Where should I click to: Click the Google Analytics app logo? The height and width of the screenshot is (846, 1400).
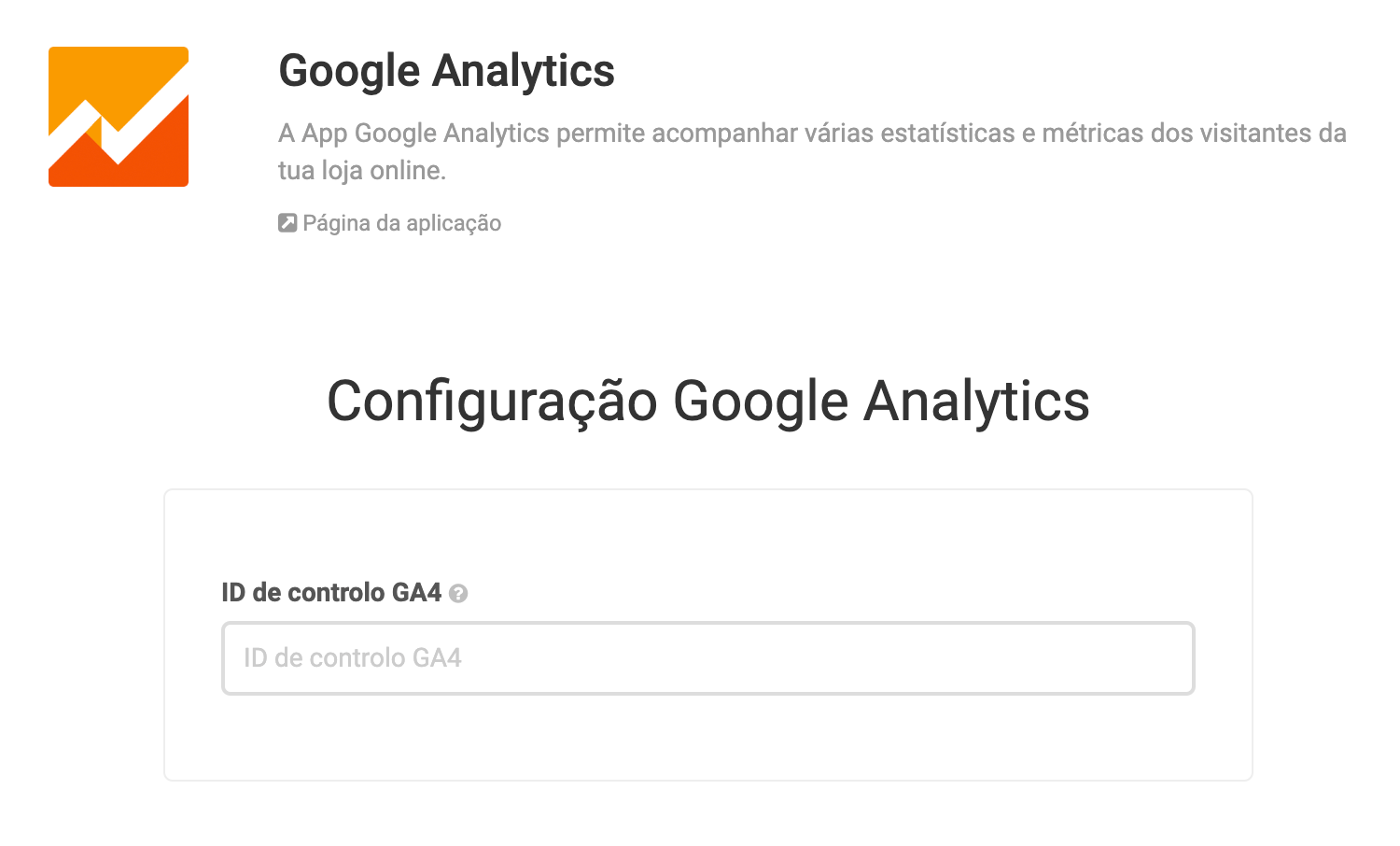pos(119,117)
